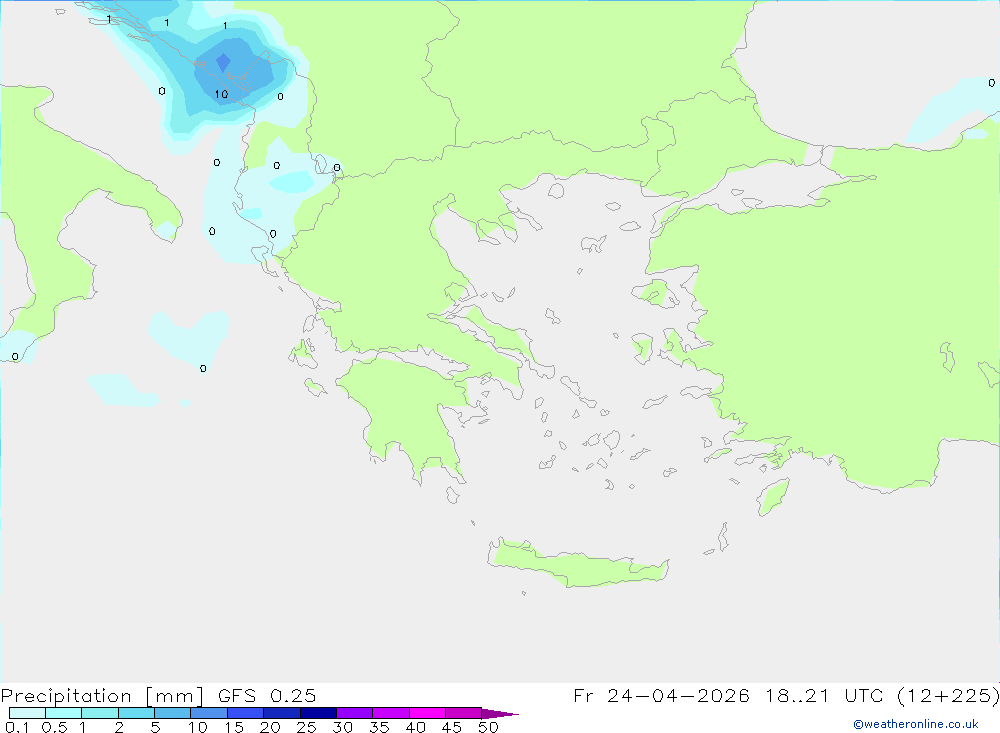Click the dark blue precipitation maximum cell

(x=223, y=63)
